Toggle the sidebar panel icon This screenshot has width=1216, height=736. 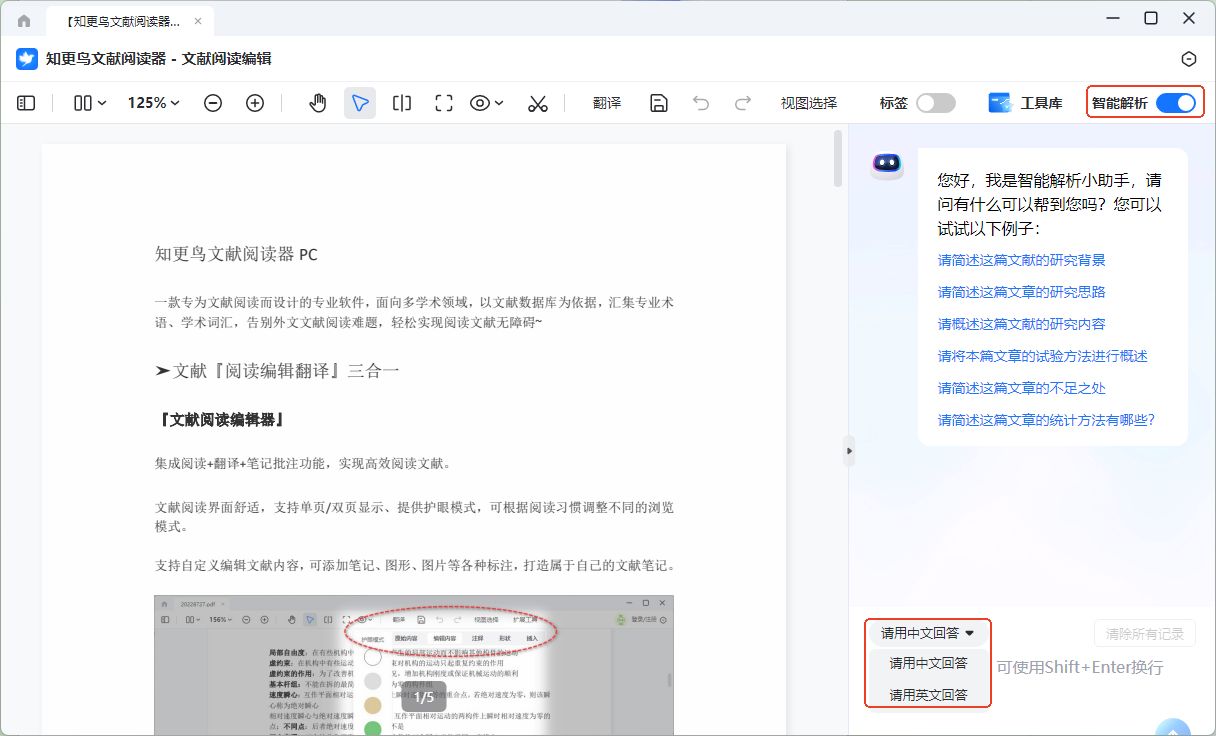click(x=27, y=103)
